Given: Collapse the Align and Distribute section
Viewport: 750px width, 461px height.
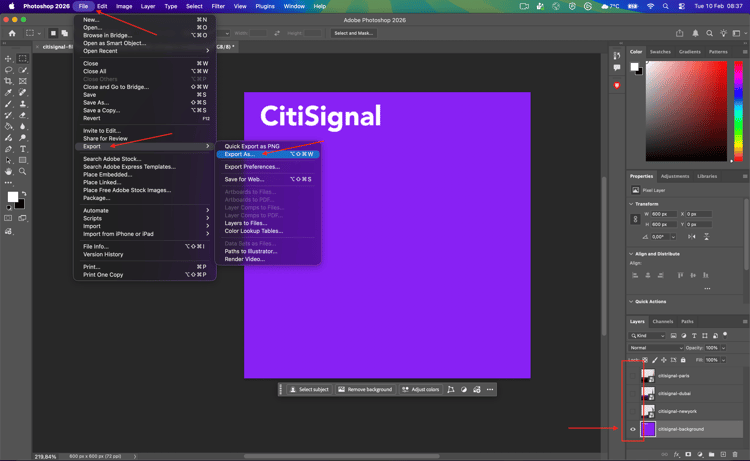Looking at the screenshot, I should tap(631, 254).
